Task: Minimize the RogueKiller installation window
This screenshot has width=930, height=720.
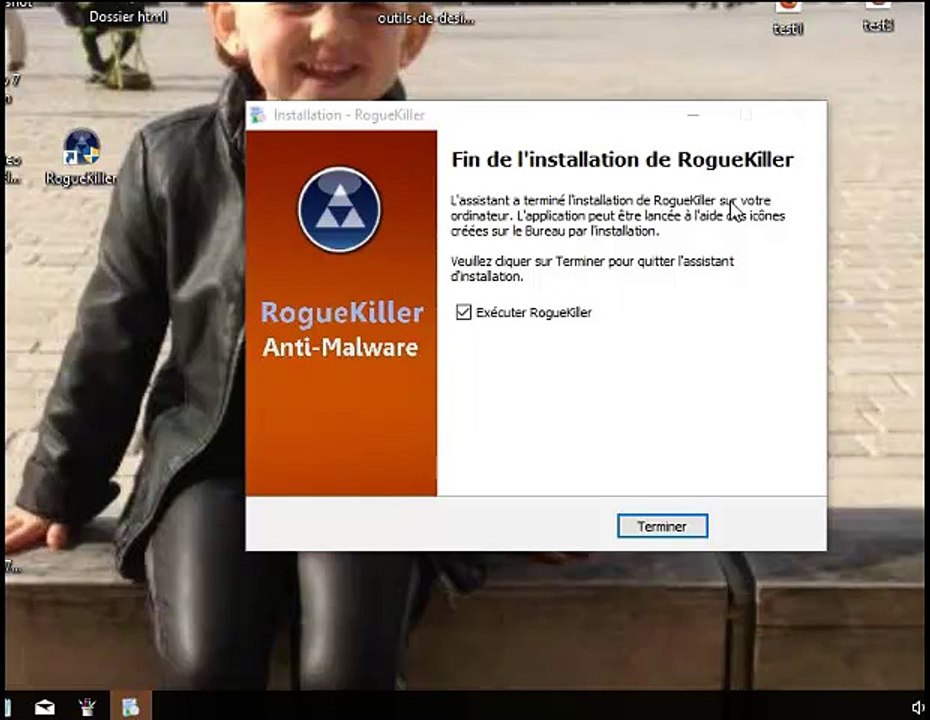Action: tap(693, 115)
